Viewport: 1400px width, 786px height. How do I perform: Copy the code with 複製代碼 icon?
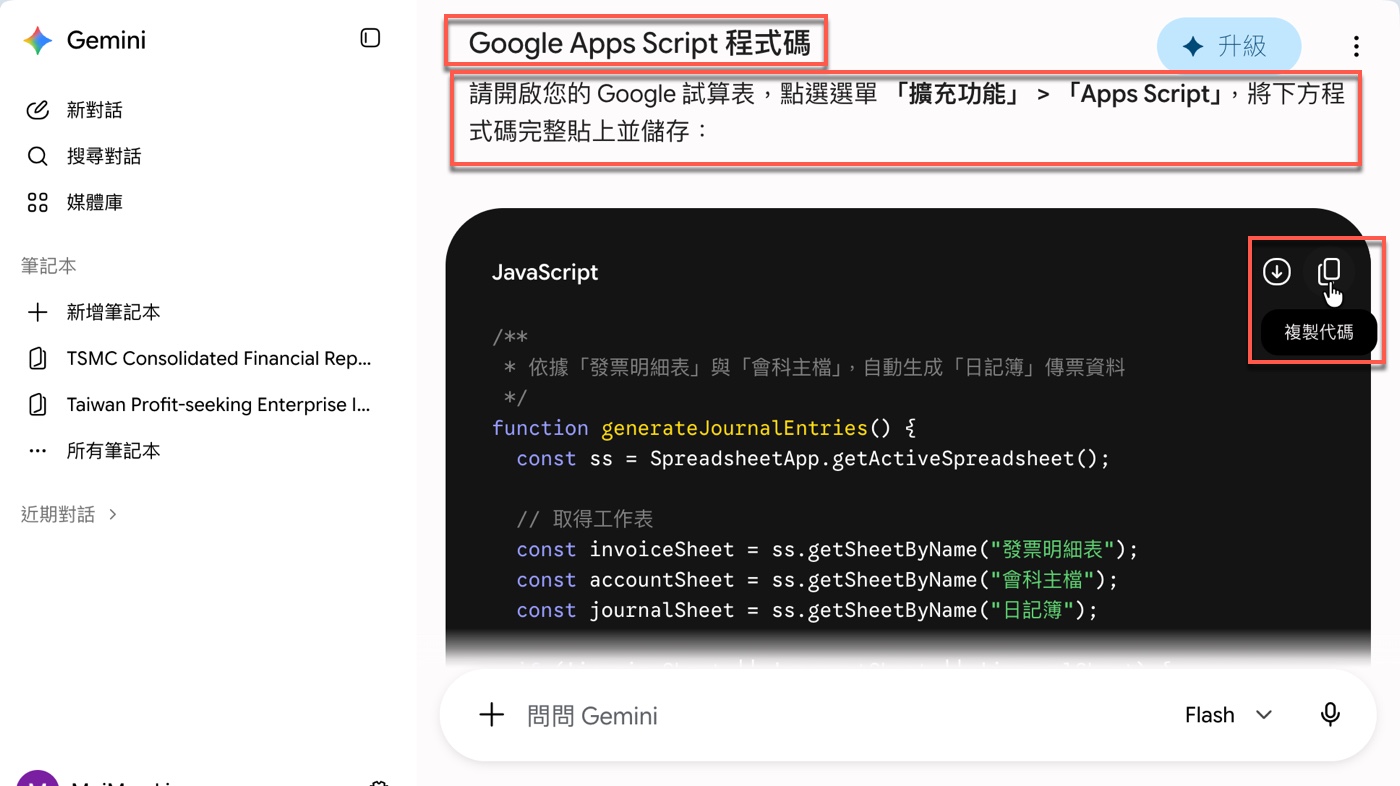coord(1329,271)
